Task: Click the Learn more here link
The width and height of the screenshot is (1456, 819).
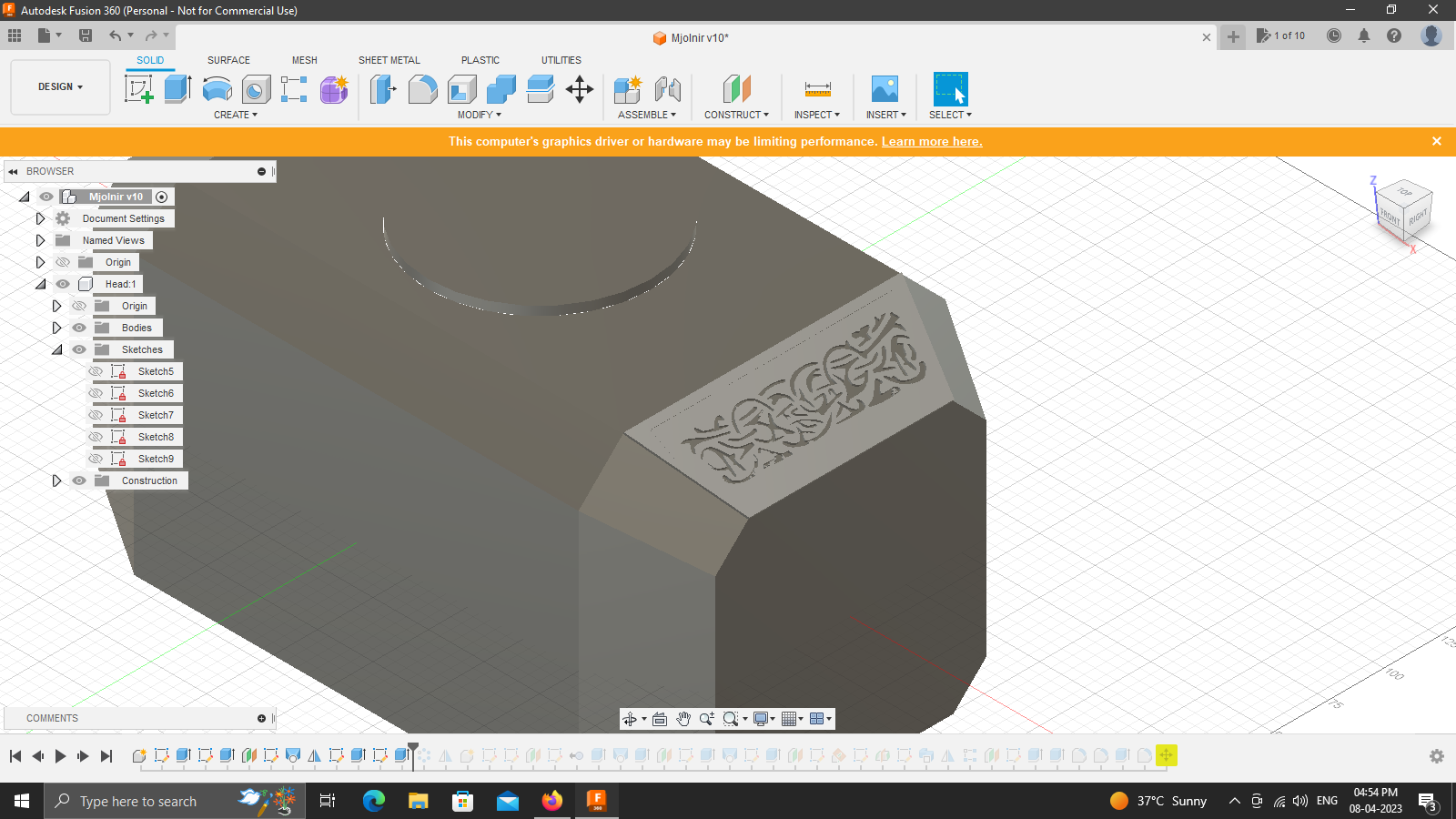Action: [x=931, y=141]
